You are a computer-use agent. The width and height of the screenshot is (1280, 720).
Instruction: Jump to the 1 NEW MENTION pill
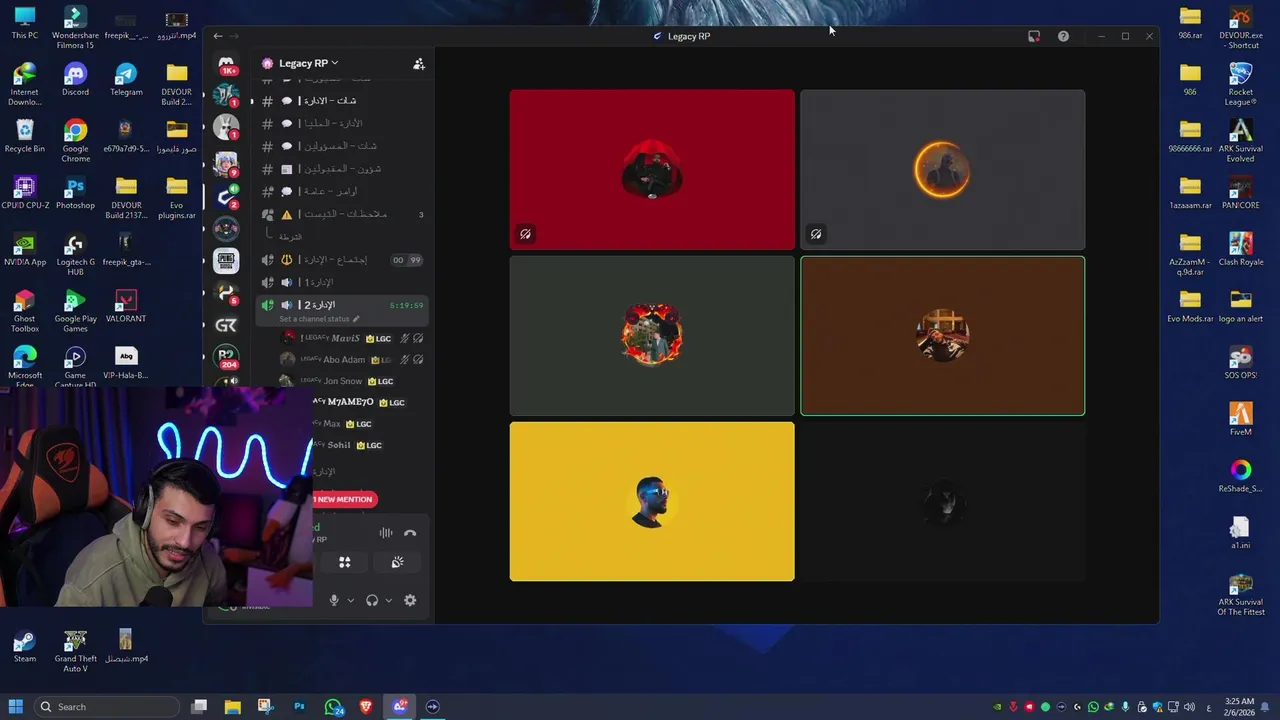(343, 499)
